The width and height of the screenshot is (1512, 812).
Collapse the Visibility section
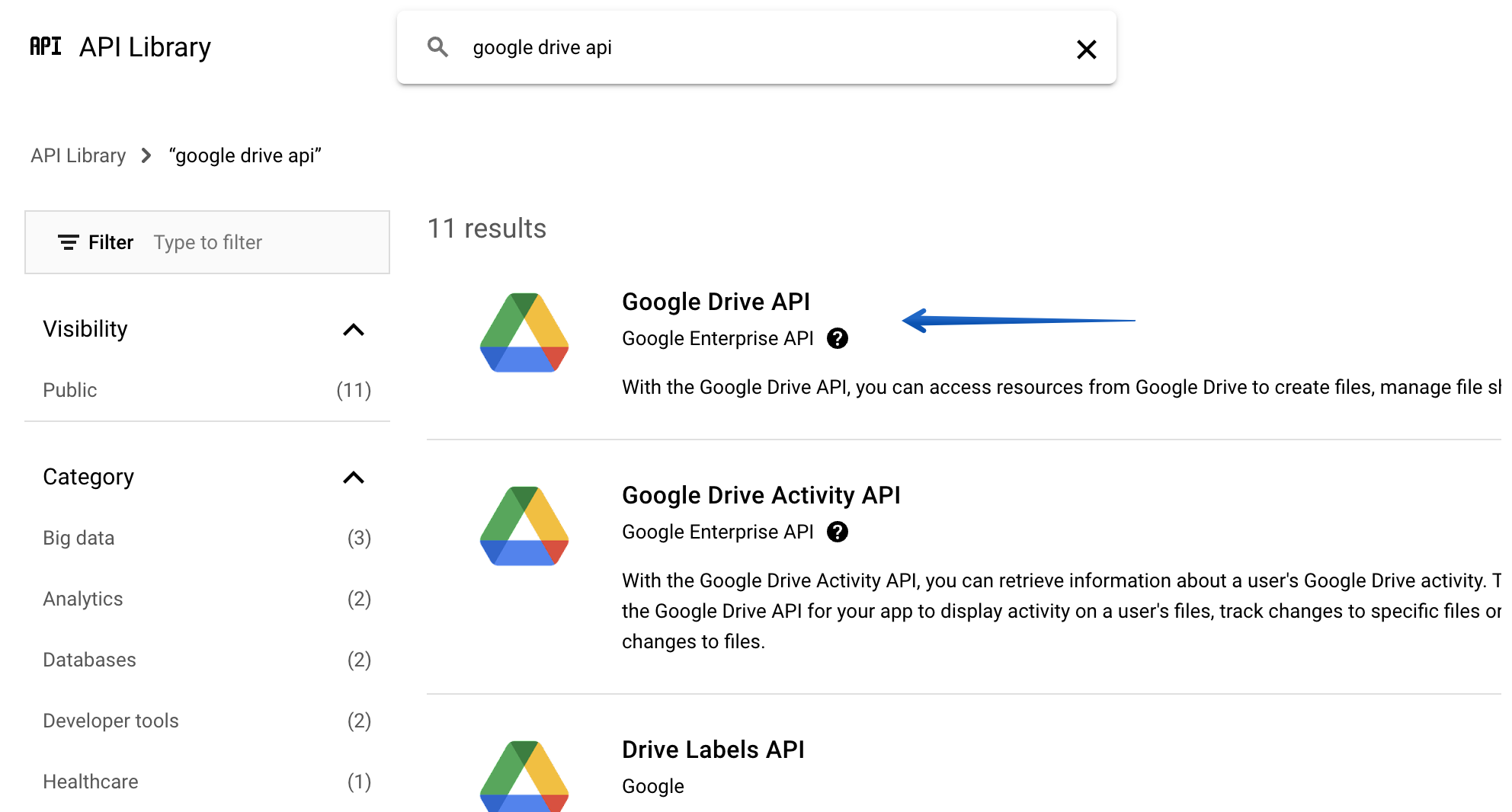point(354,330)
